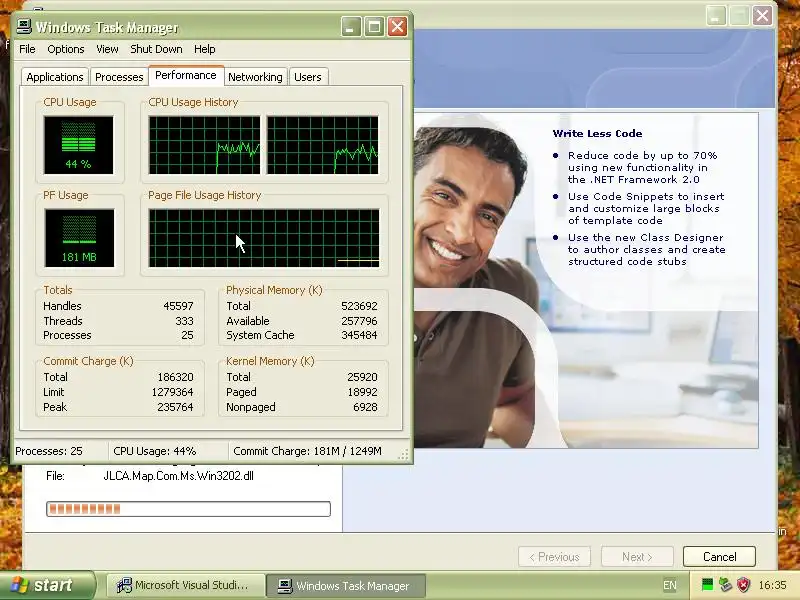Open the Options menu

coord(66,49)
